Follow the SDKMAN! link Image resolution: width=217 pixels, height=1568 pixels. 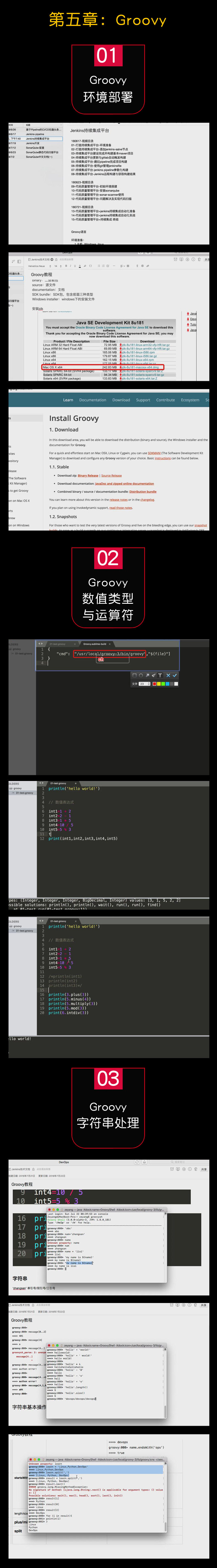(154, 453)
